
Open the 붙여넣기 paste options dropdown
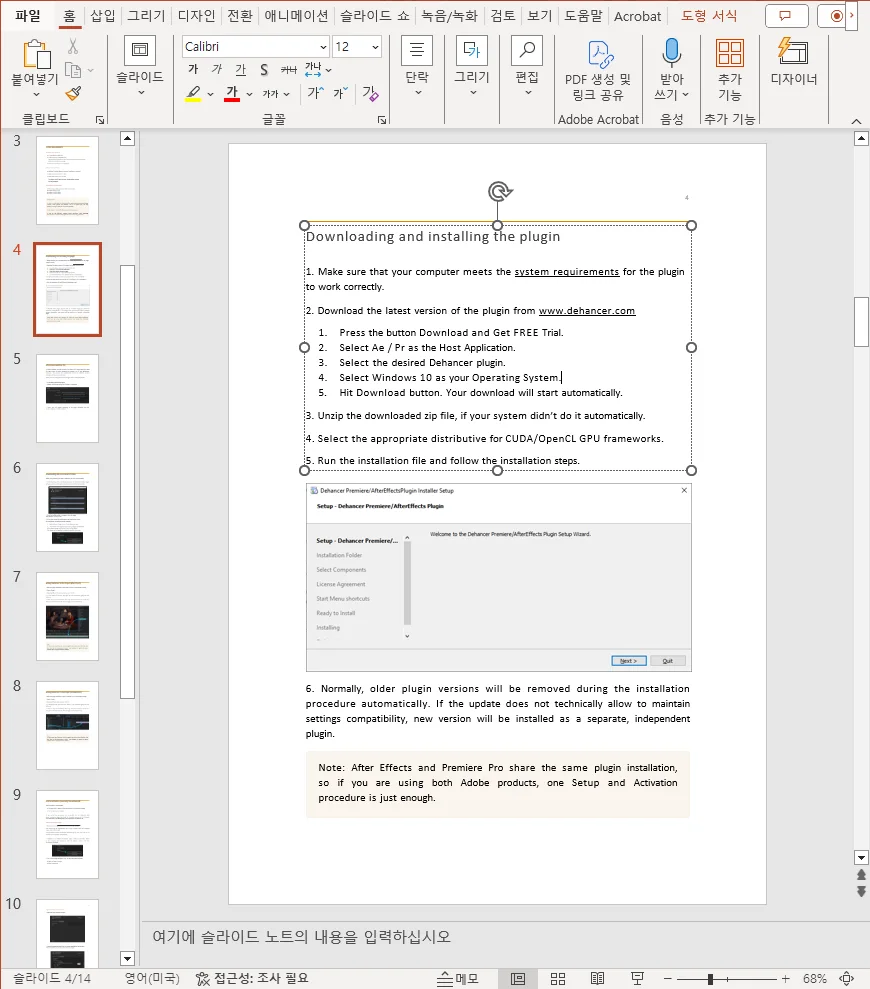pos(37,92)
